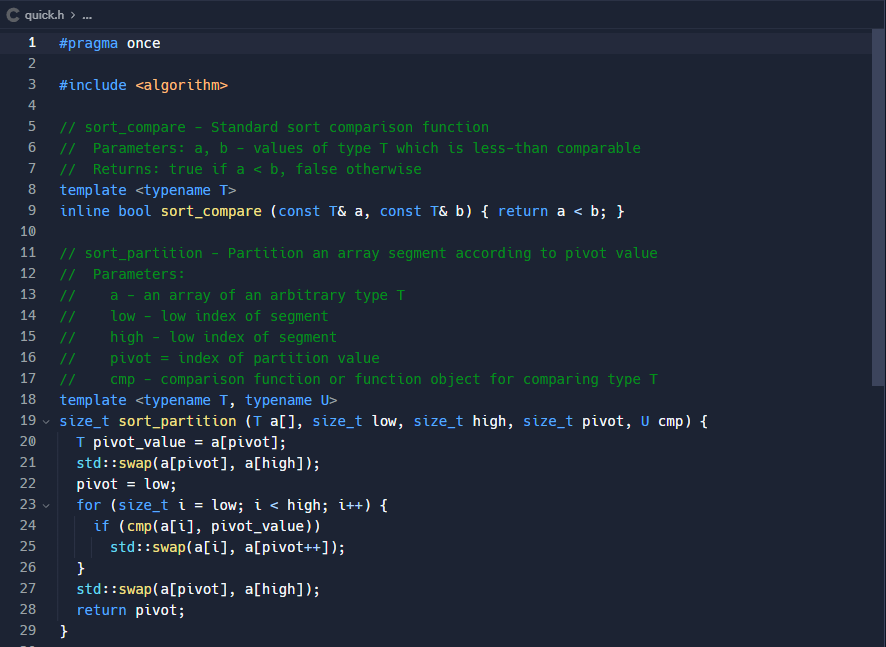Click line number 15 in the gutter
The width and height of the screenshot is (886, 647).
coord(28,337)
